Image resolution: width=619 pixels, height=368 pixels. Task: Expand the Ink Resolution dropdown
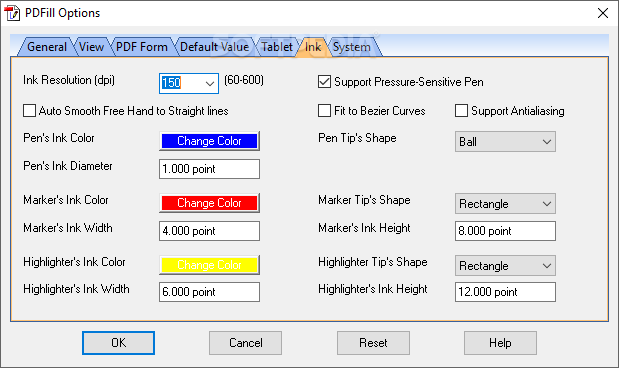click(210, 83)
